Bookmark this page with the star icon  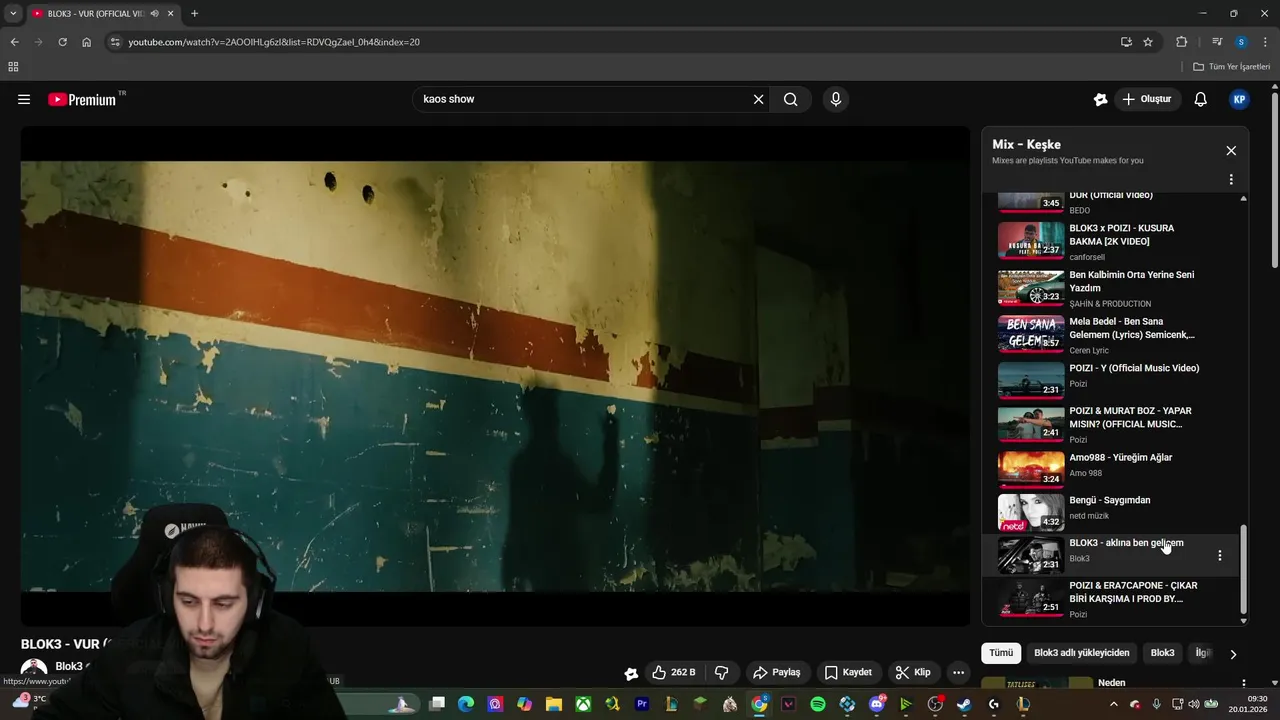click(1148, 42)
